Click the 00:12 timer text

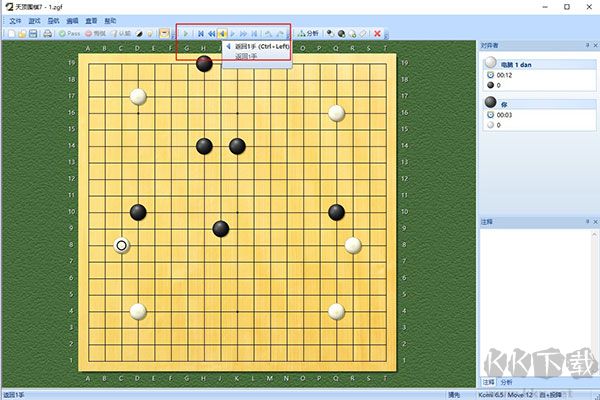pos(504,75)
